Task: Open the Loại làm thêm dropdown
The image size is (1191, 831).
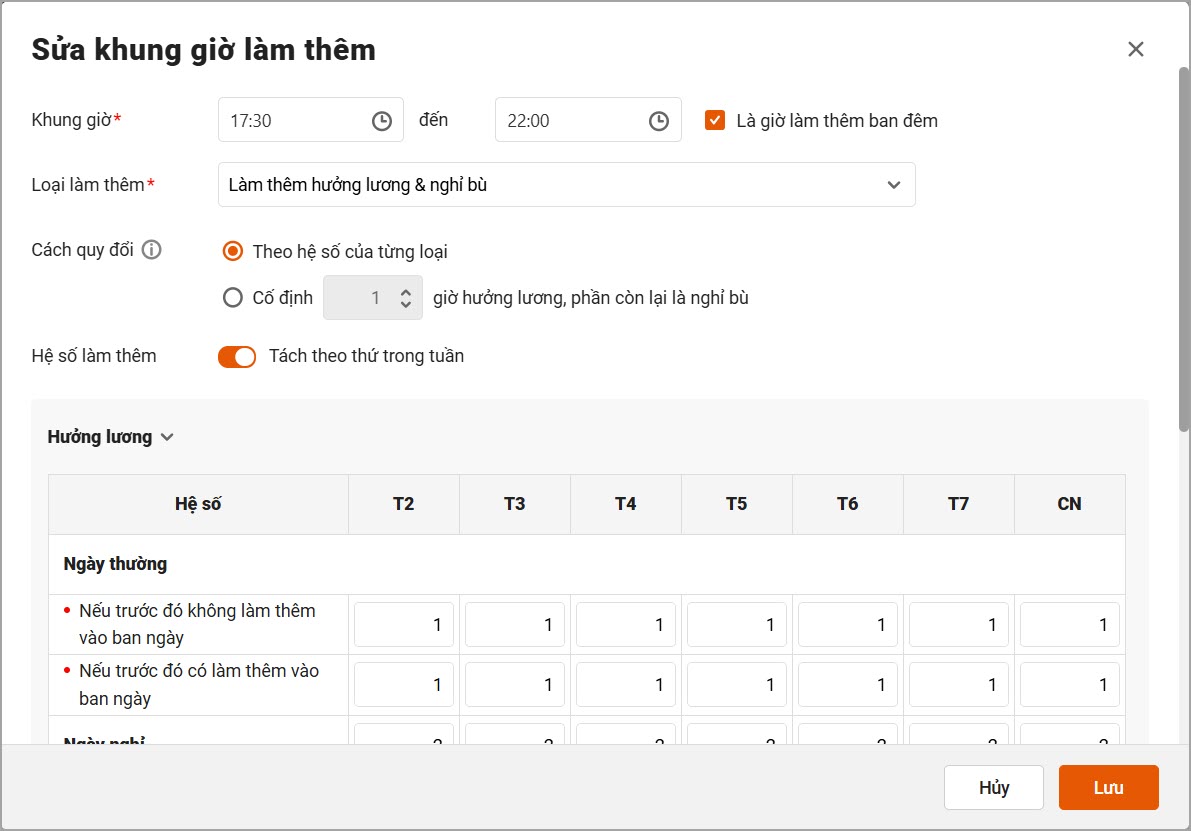Action: [x=567, y=185]
